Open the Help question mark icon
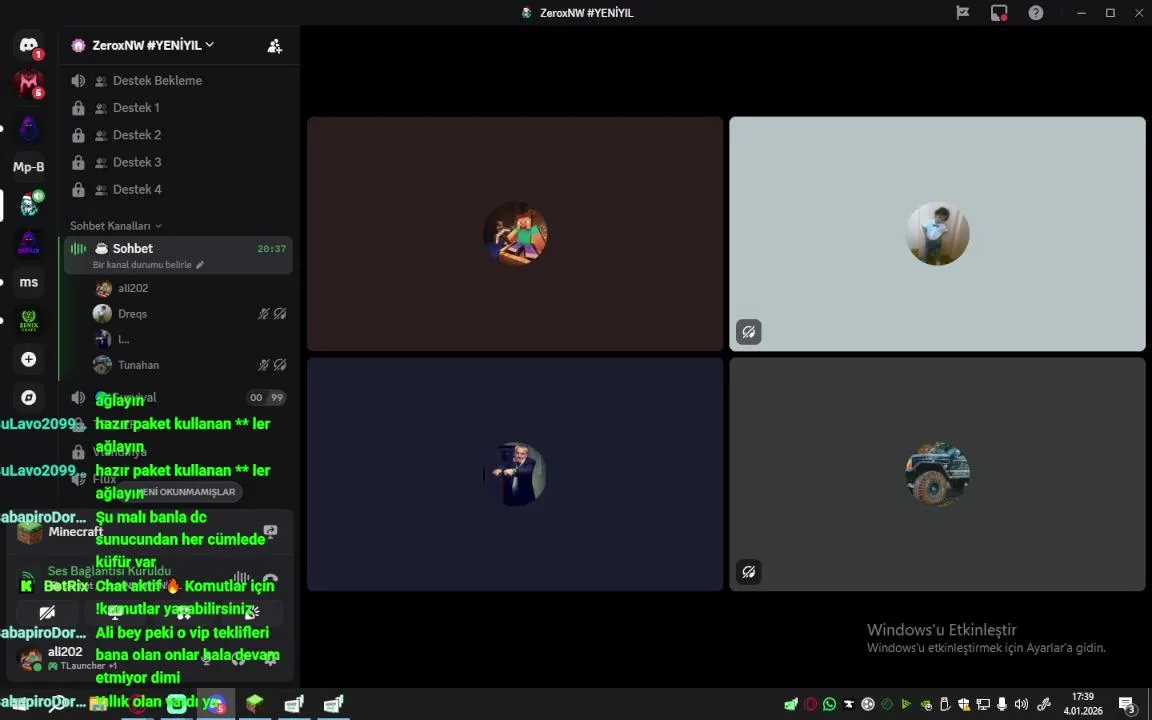 coord(1036,12)
